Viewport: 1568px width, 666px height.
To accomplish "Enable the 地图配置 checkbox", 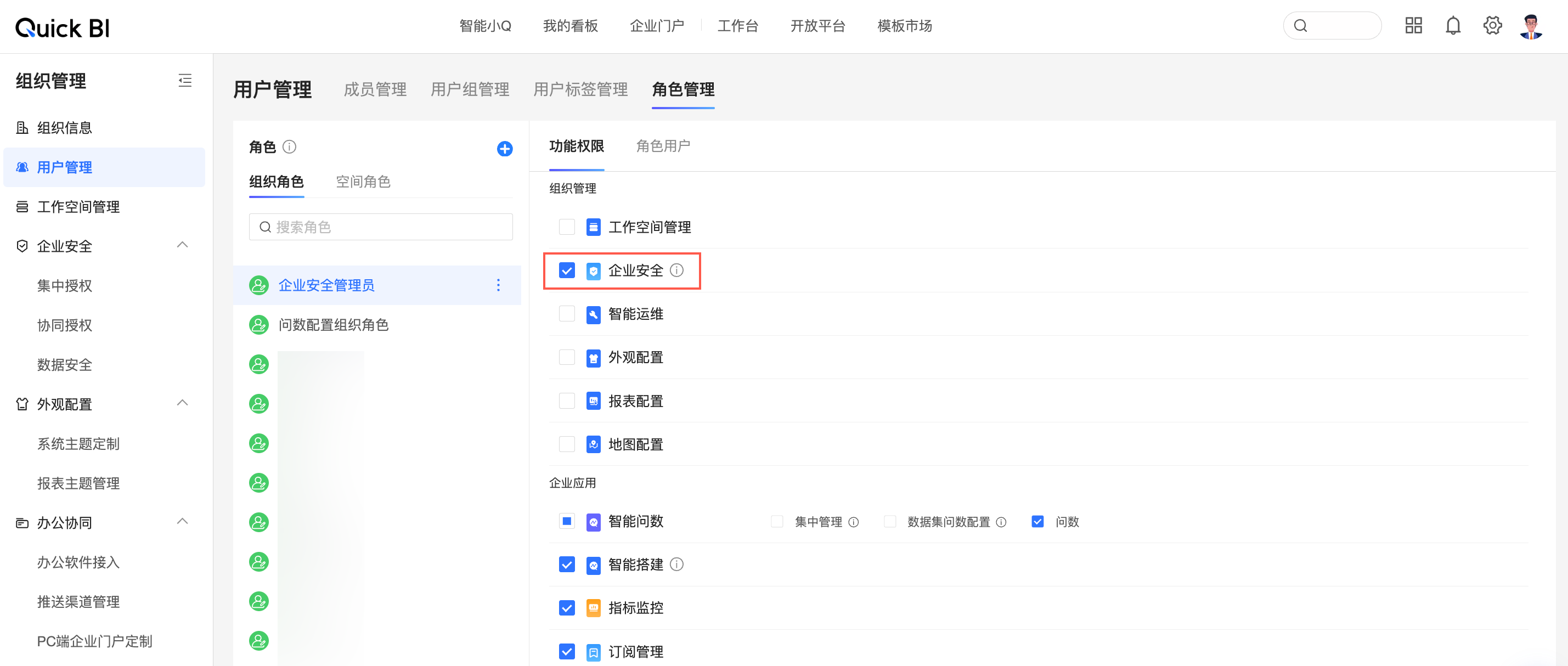I will [567, 444].
